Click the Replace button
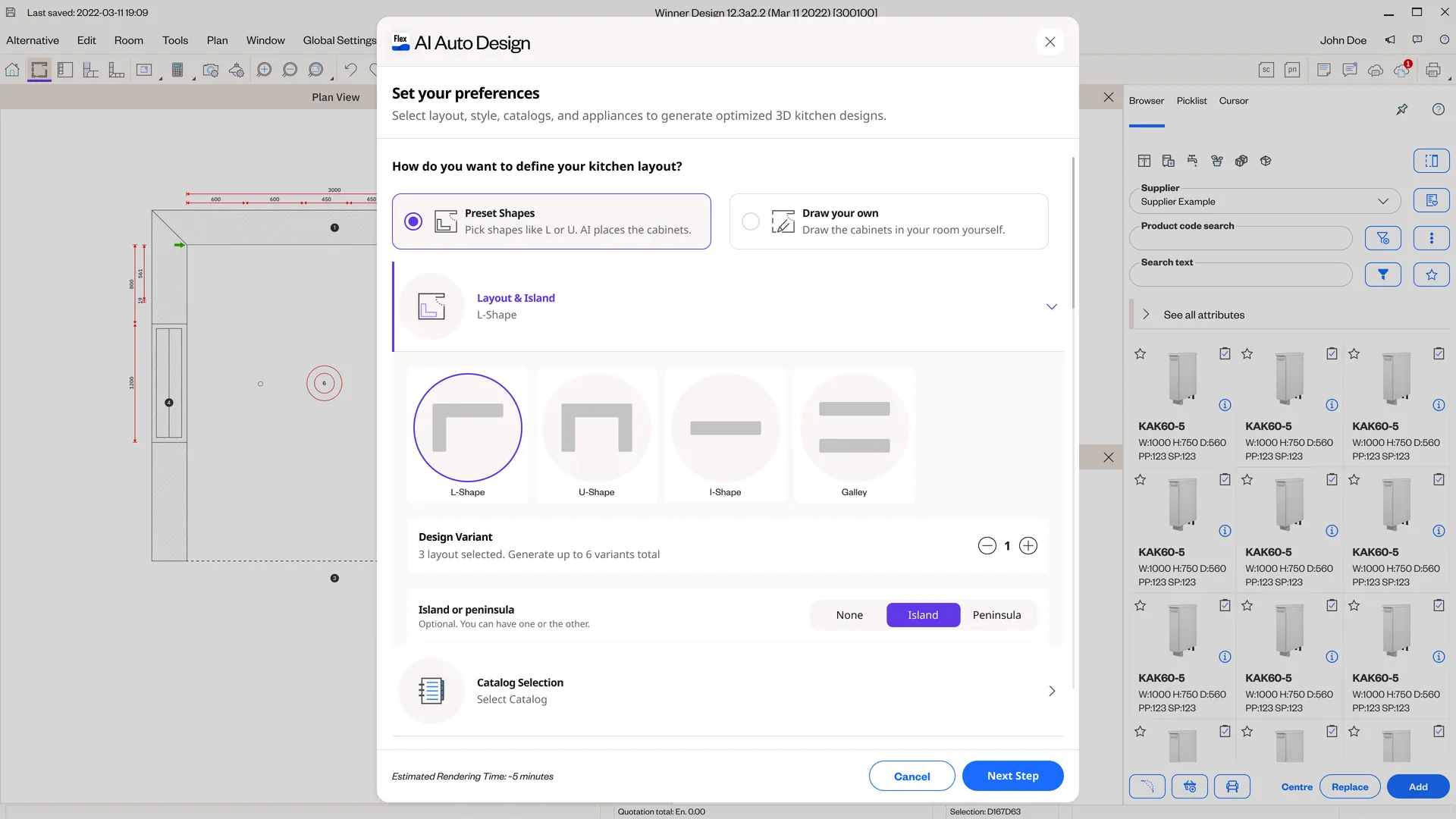 click(x=1350, y=786)
